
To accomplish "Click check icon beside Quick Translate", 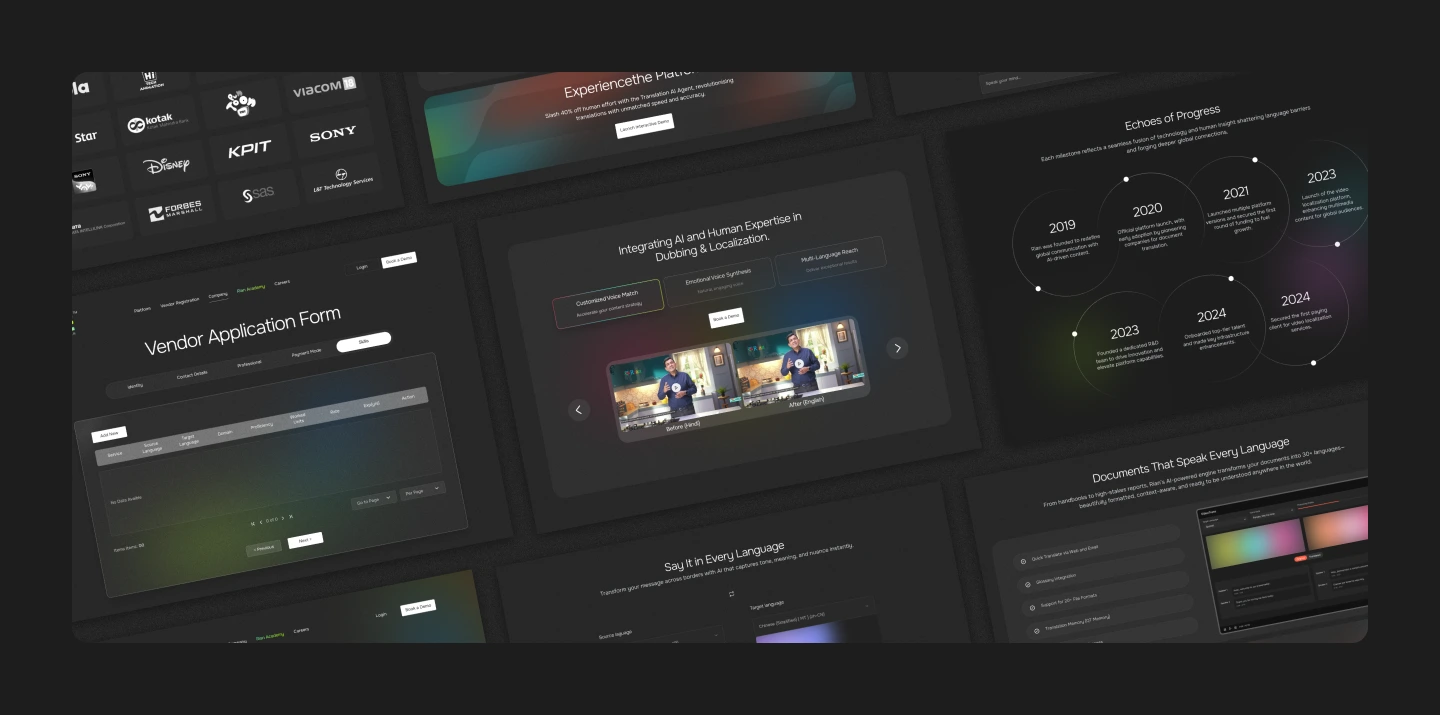I will 1021,561.
